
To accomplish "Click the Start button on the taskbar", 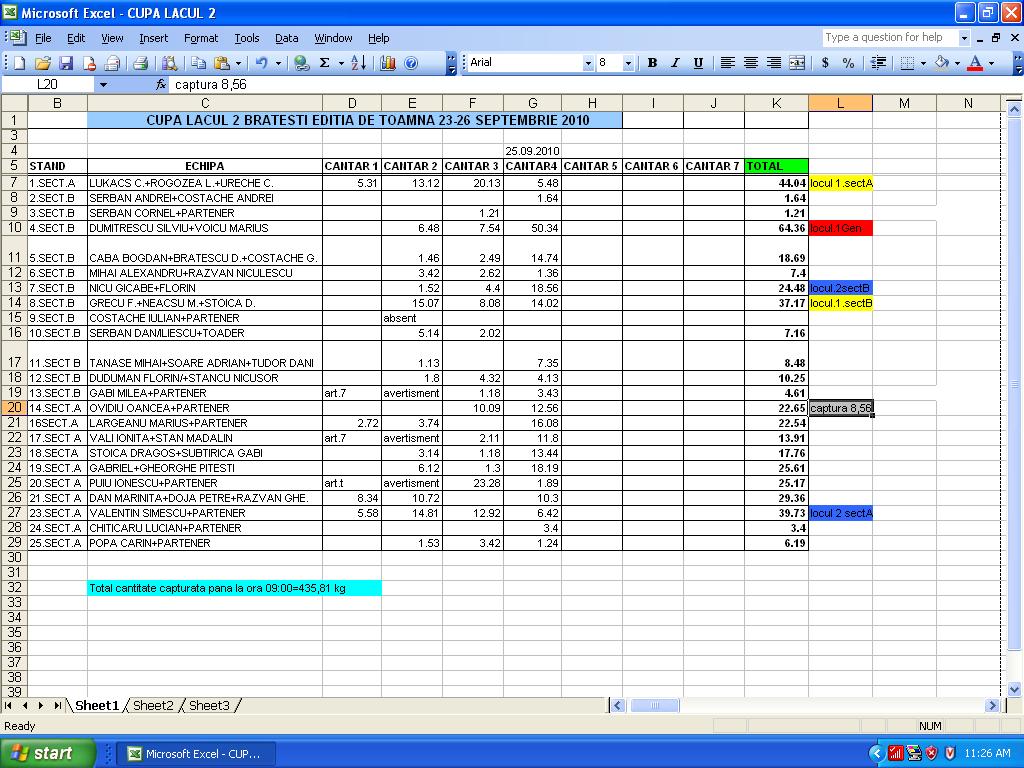I will click(48, 753).
